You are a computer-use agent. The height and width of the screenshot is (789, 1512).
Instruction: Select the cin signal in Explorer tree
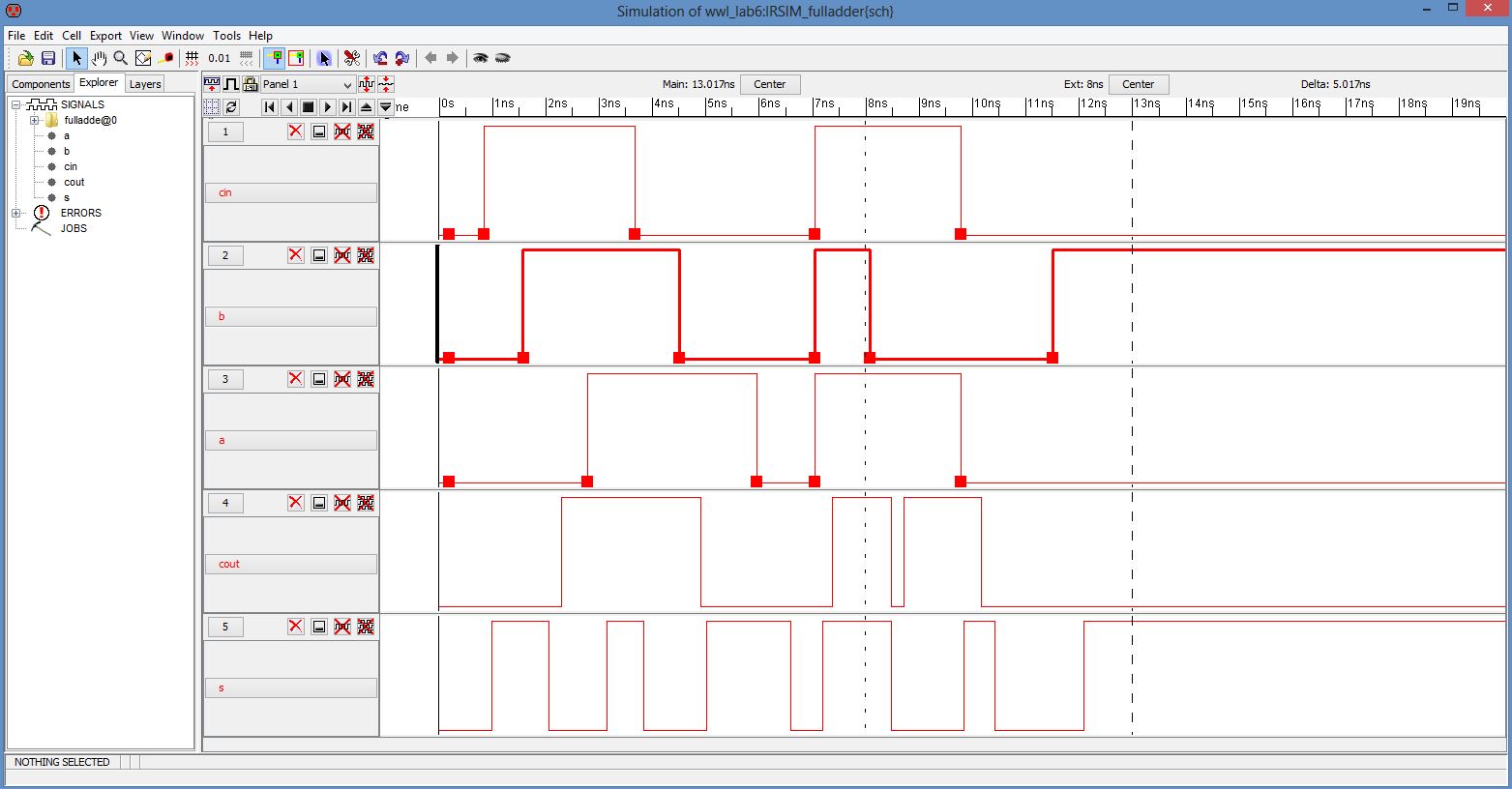point(71,166)
